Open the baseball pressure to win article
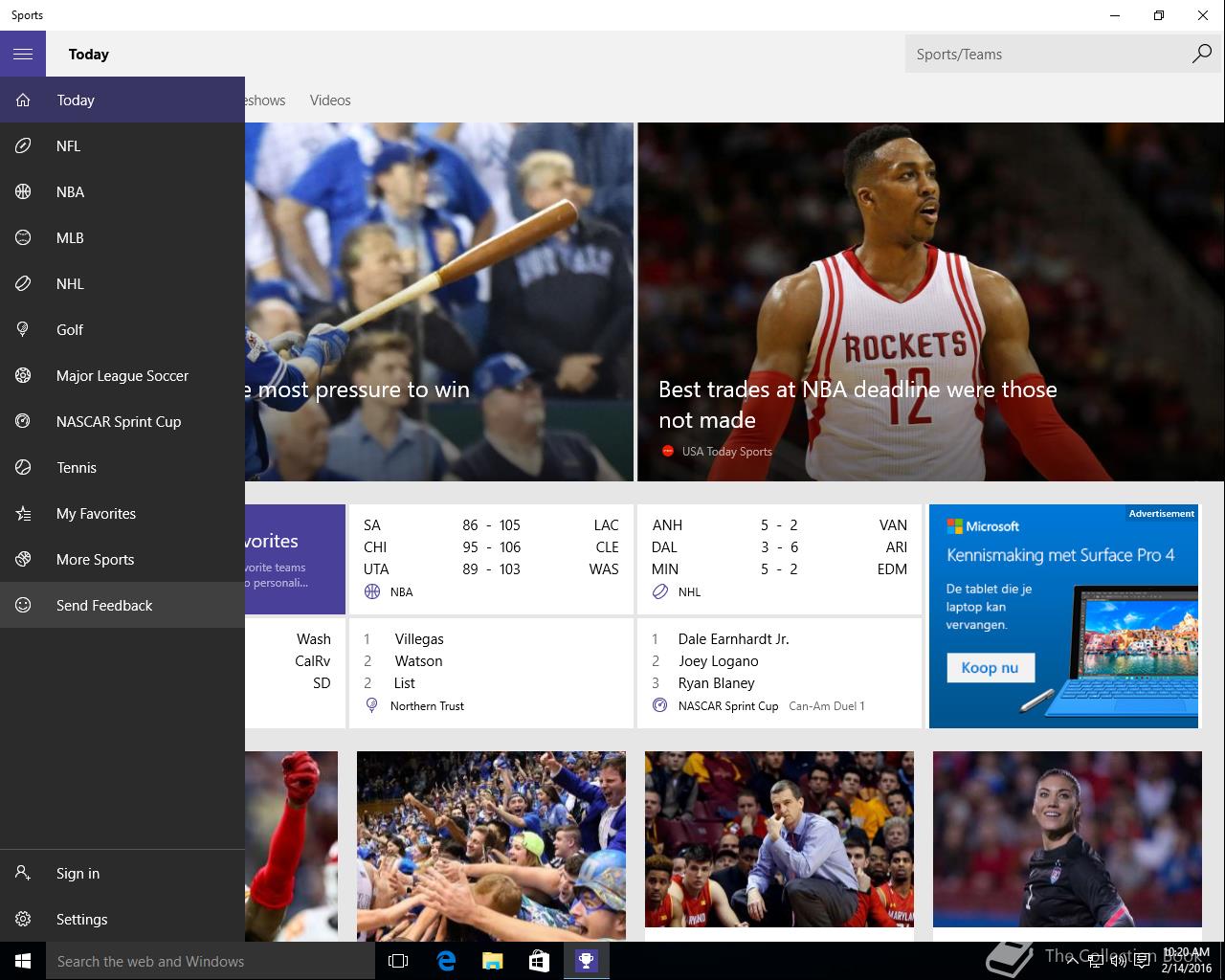 [x=439, y=301]
